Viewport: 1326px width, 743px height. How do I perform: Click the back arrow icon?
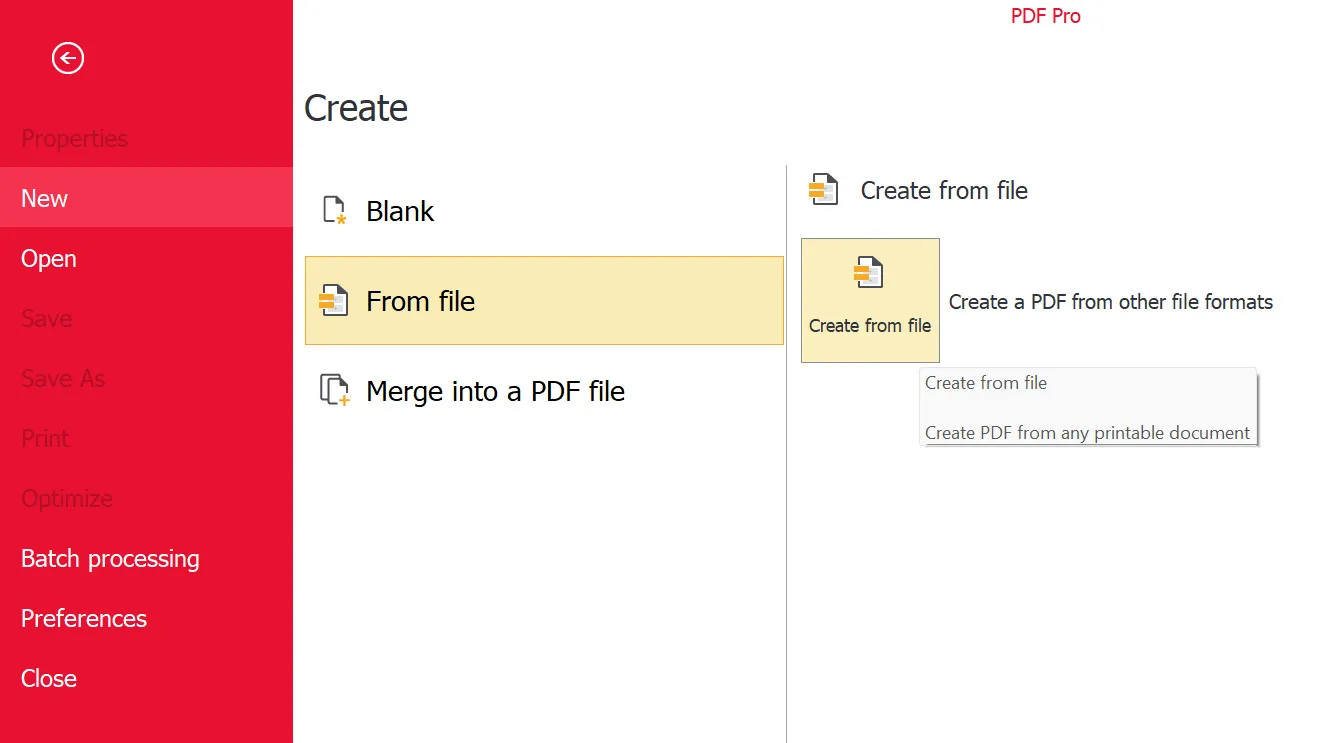point(68,59)
